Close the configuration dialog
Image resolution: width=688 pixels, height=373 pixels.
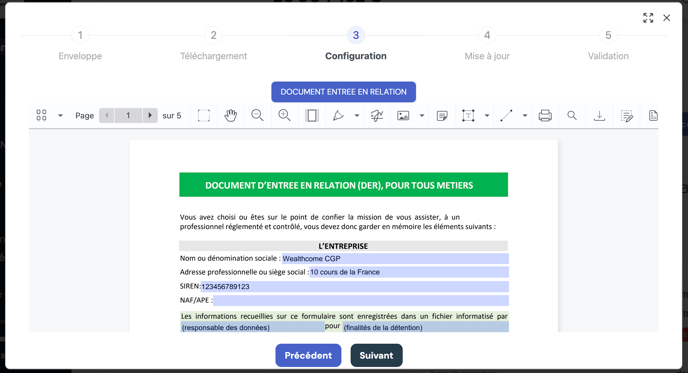[666, 18]
